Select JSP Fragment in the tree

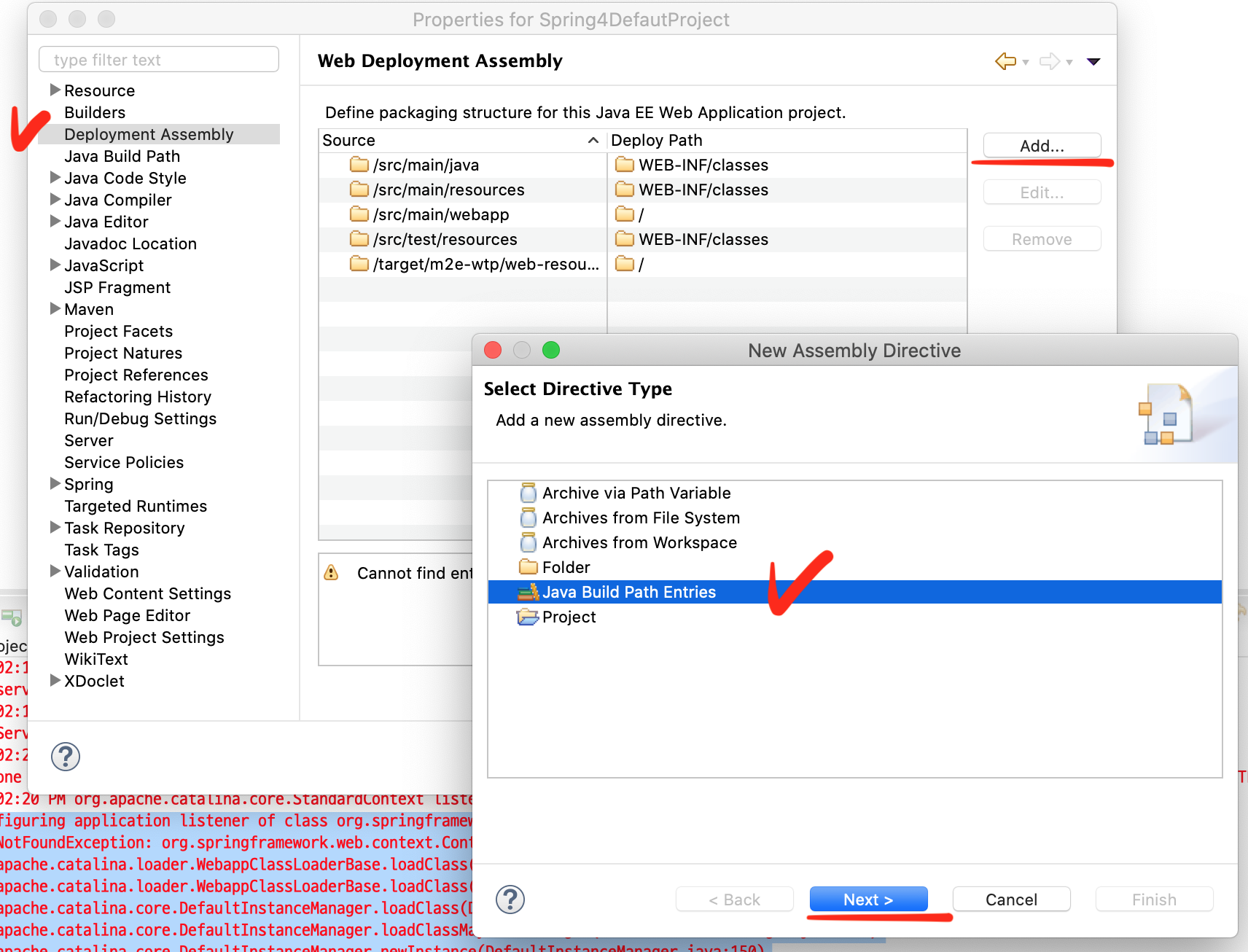[117, 287]
